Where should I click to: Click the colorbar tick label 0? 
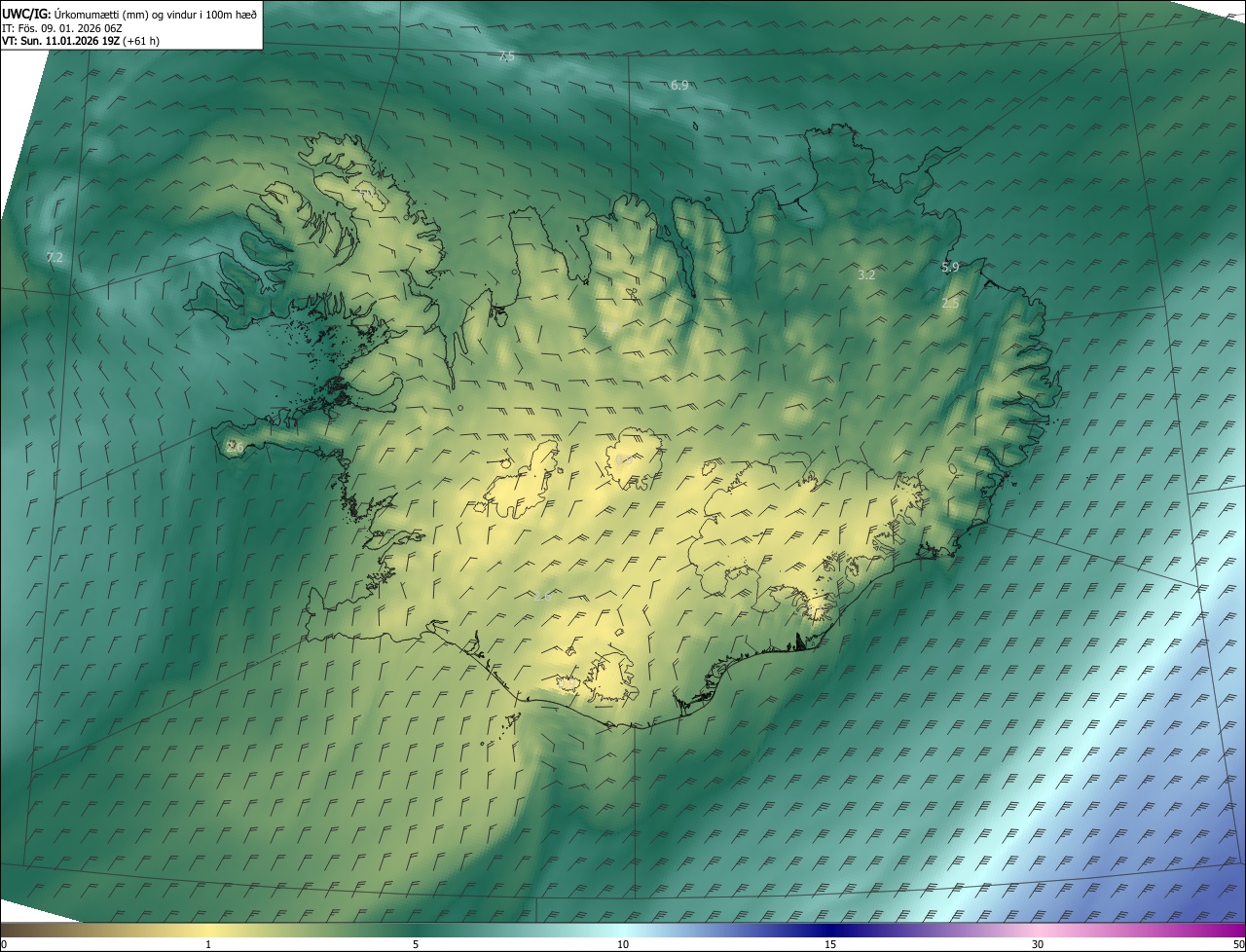click(x=4, y=944)
